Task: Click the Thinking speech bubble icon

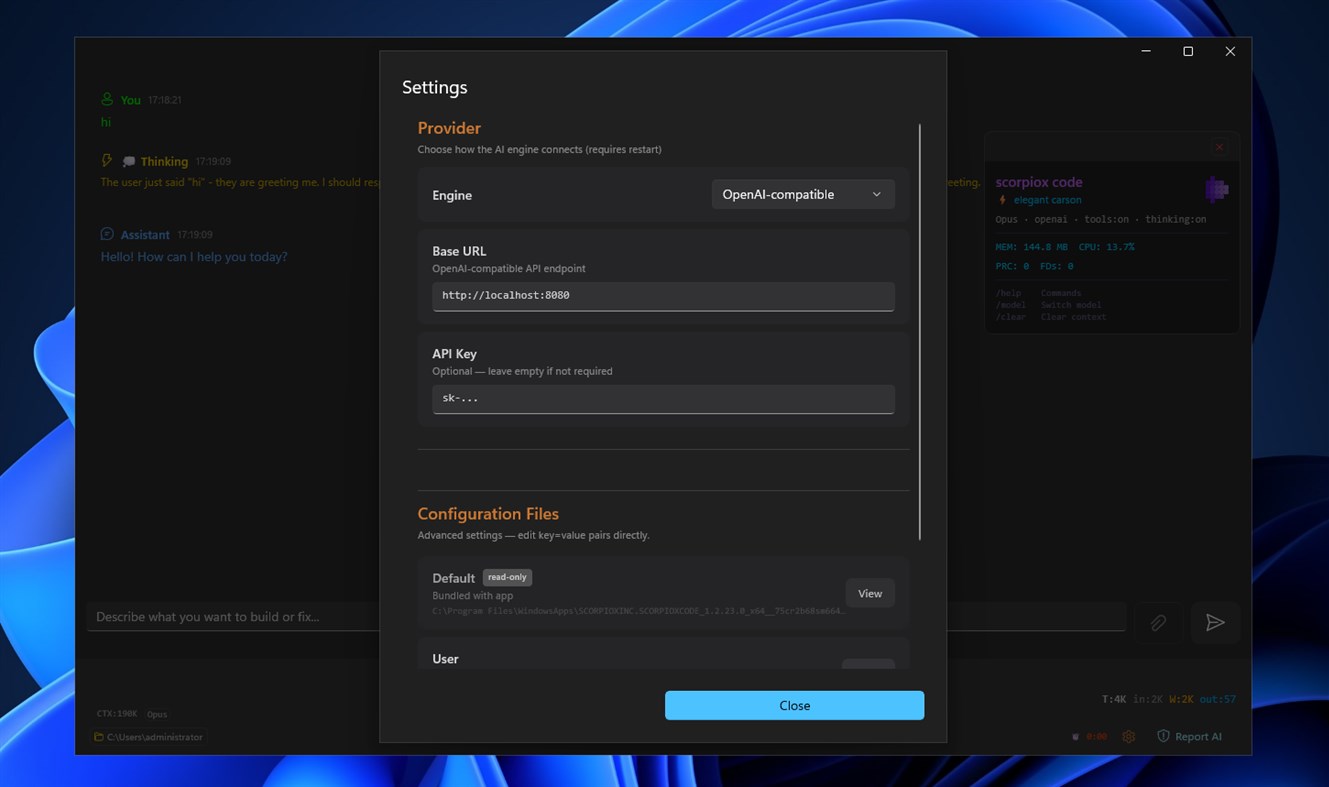Action: click(x=128, y=161)
